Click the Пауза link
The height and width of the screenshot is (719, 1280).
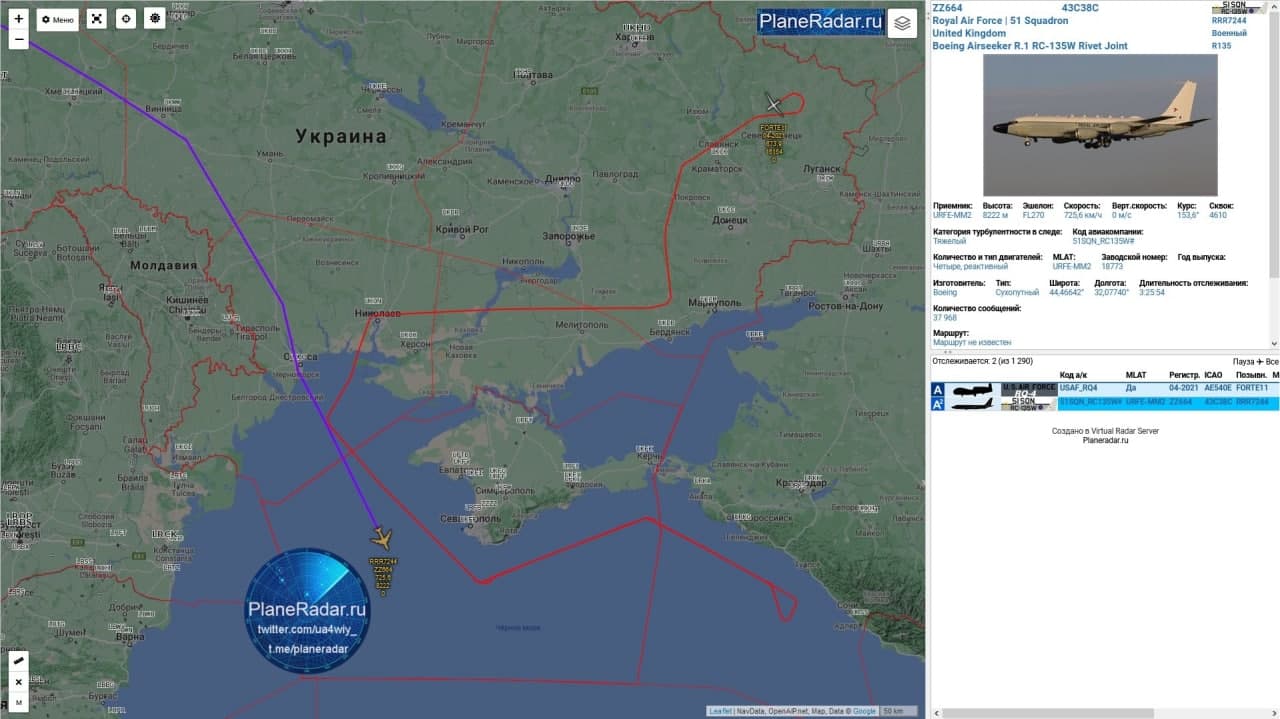click(1243, 361)
